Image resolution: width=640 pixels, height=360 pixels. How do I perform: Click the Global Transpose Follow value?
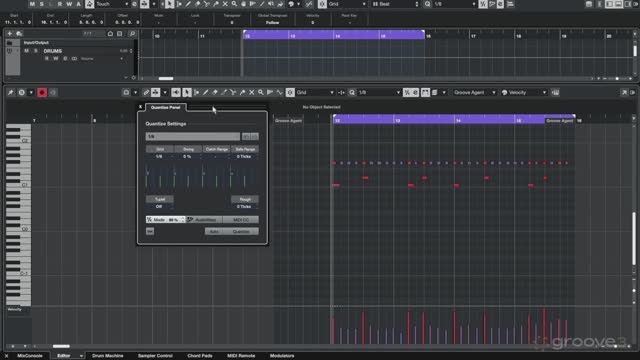click(x=272, y=22)
